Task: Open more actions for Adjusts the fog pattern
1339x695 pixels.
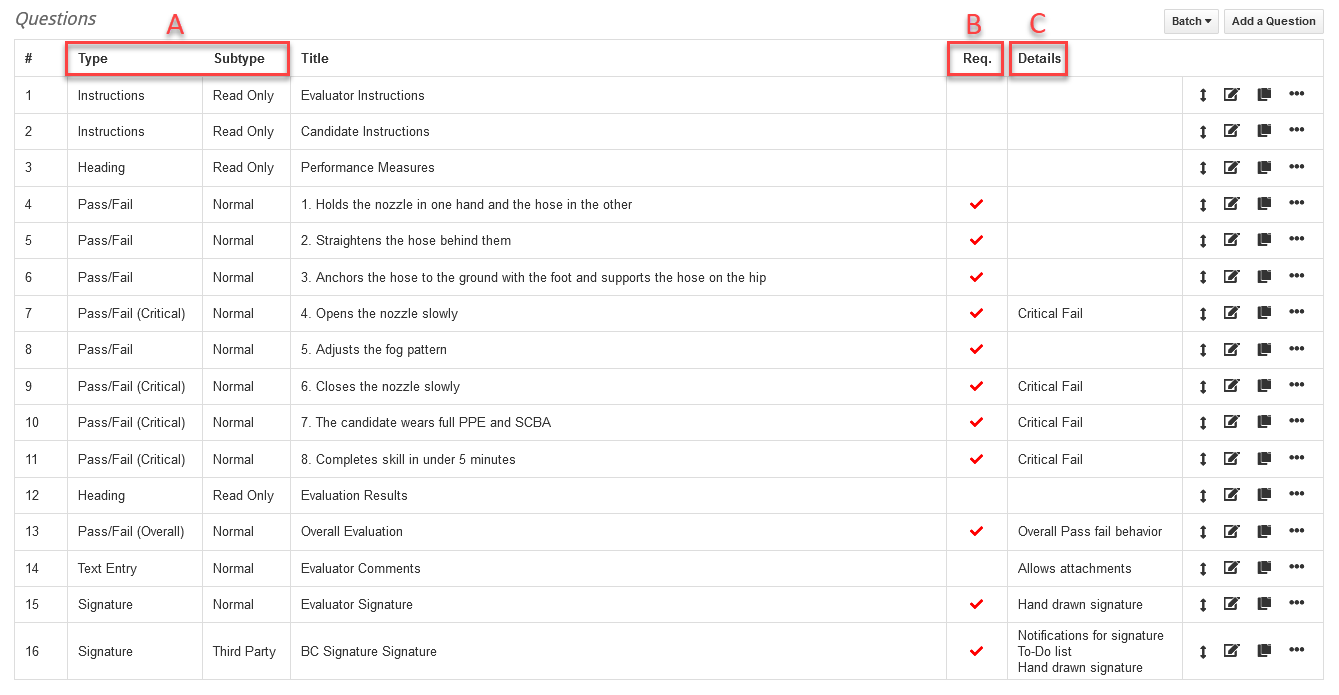Action: [x=1297, y=348]
